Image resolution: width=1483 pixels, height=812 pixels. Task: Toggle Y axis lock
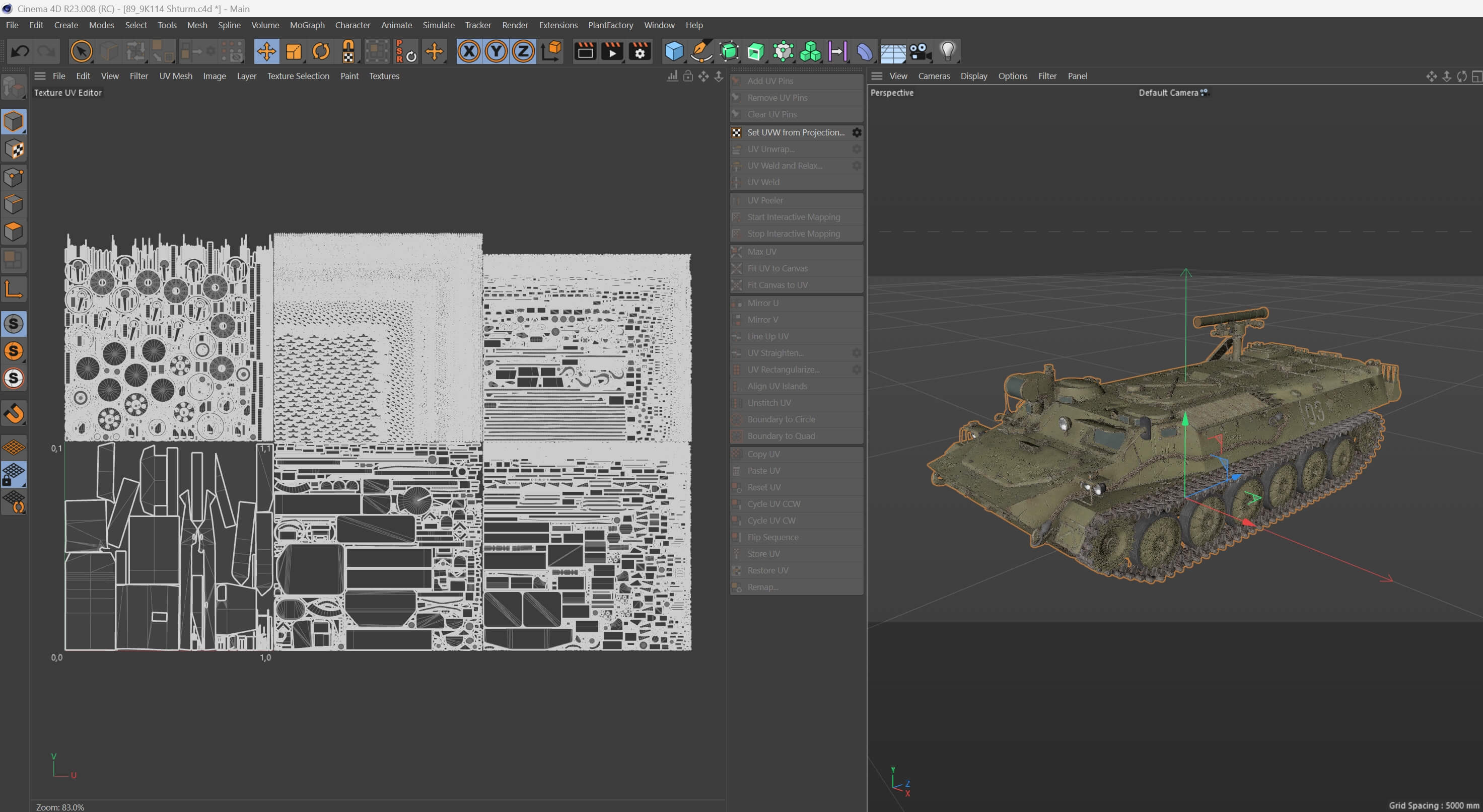pyautogui.click(x=496, y=52)
